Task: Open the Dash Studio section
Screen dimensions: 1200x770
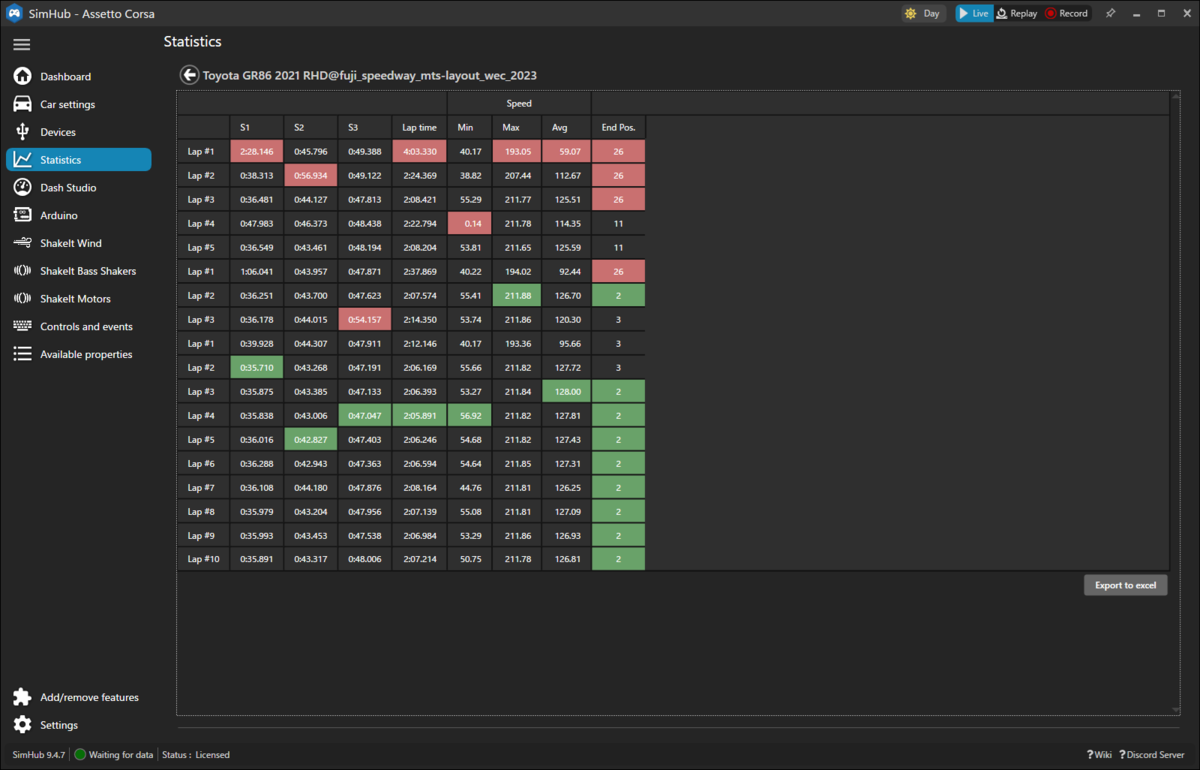Action: (78, 188)
